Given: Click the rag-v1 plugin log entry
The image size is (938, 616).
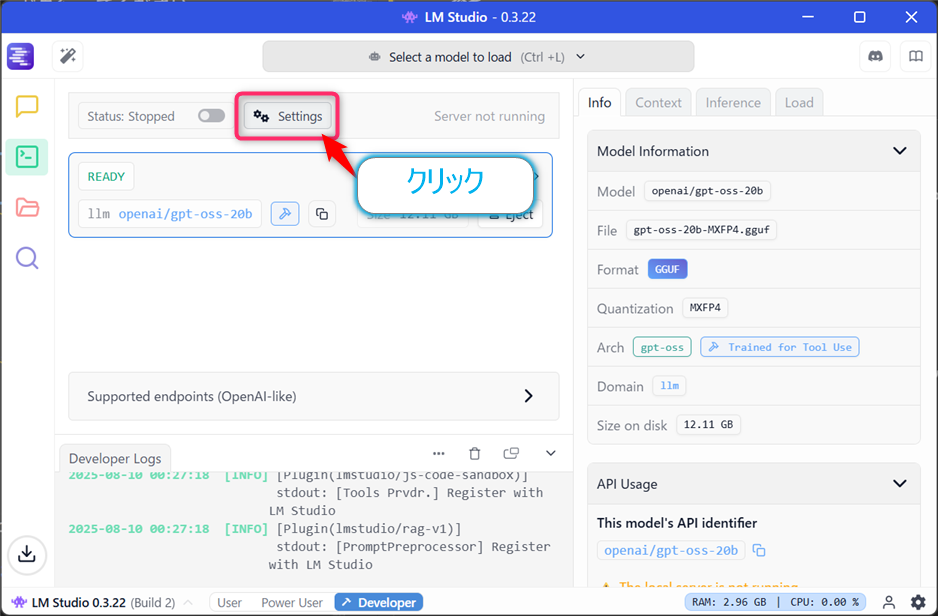Looking at the screenshot, I should coord(309,547).
